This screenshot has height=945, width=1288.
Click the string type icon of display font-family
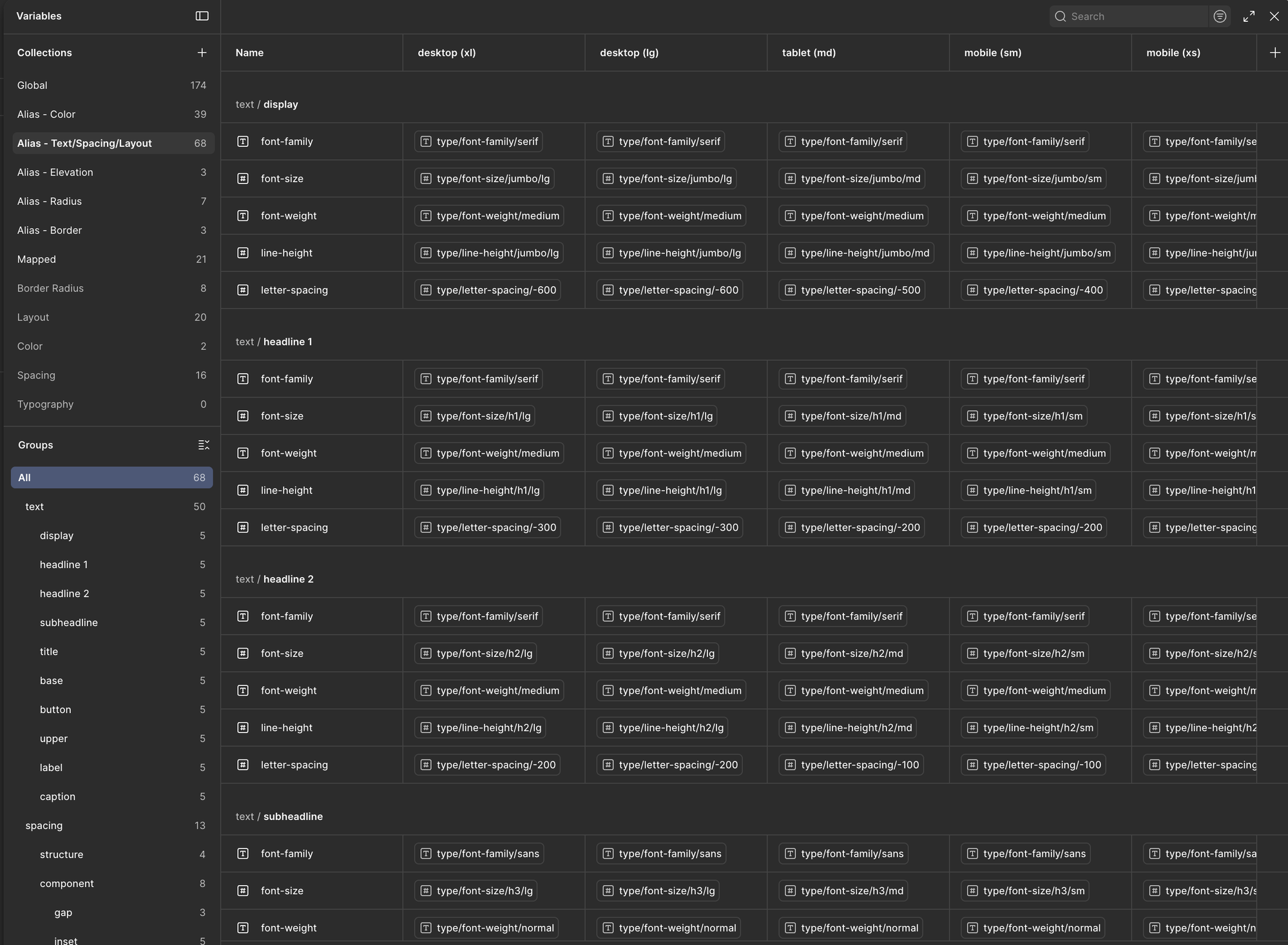pos(243,141)
